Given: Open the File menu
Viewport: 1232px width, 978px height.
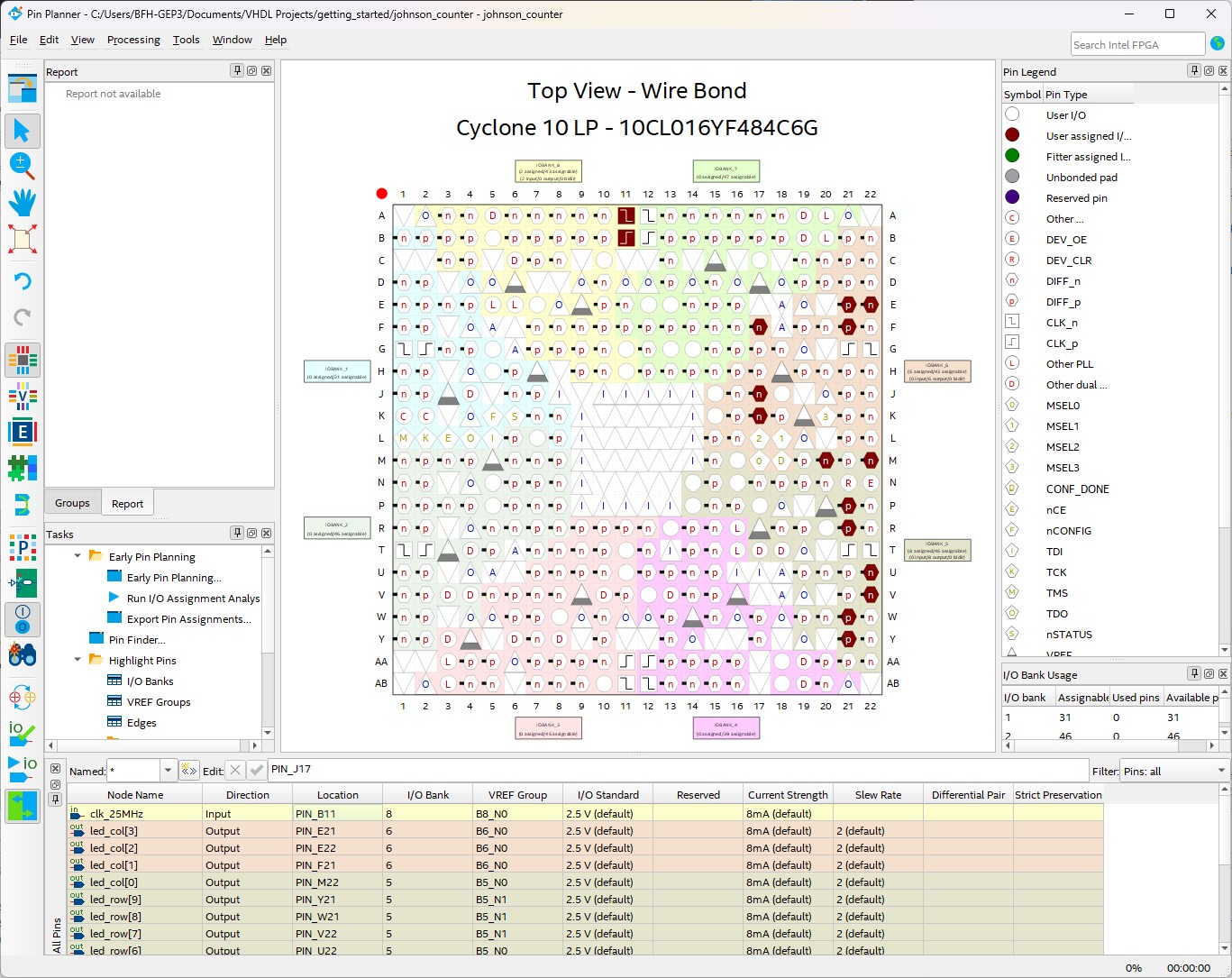Looking at the screenshot, I should tap(19, 40).
